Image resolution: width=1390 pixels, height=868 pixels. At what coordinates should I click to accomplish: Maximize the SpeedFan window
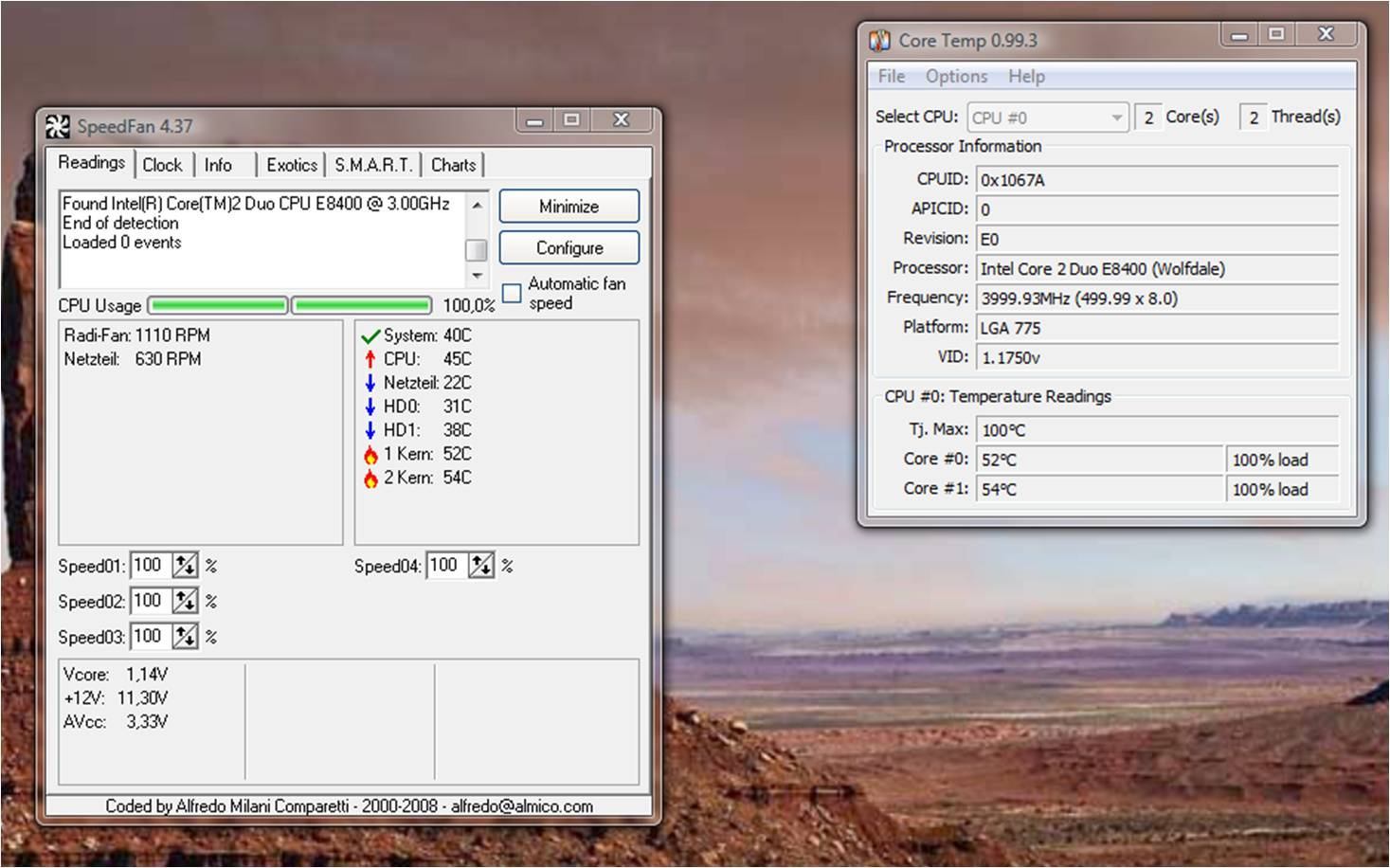pos(571,119)
